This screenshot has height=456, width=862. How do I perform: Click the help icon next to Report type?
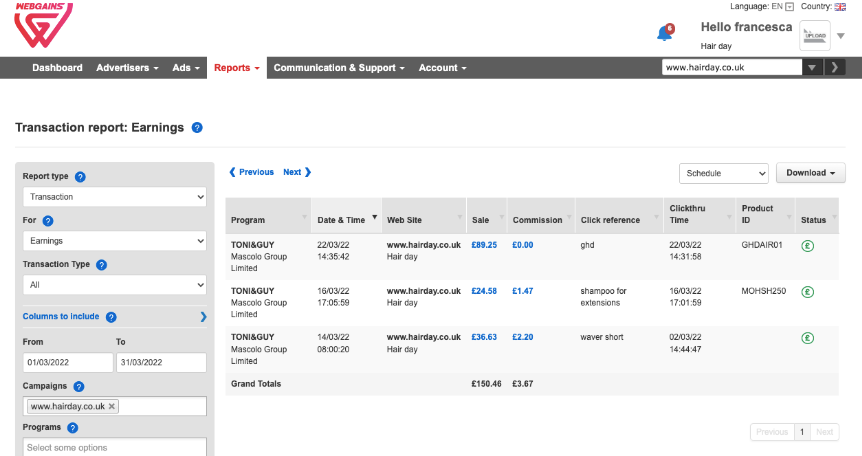(x=80, y=177)
